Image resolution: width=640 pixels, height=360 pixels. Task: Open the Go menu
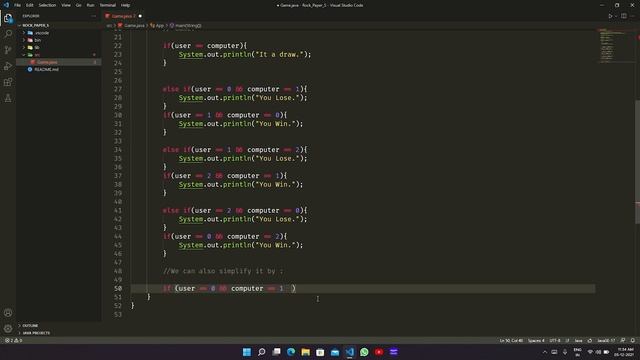(x=78, y=5)
